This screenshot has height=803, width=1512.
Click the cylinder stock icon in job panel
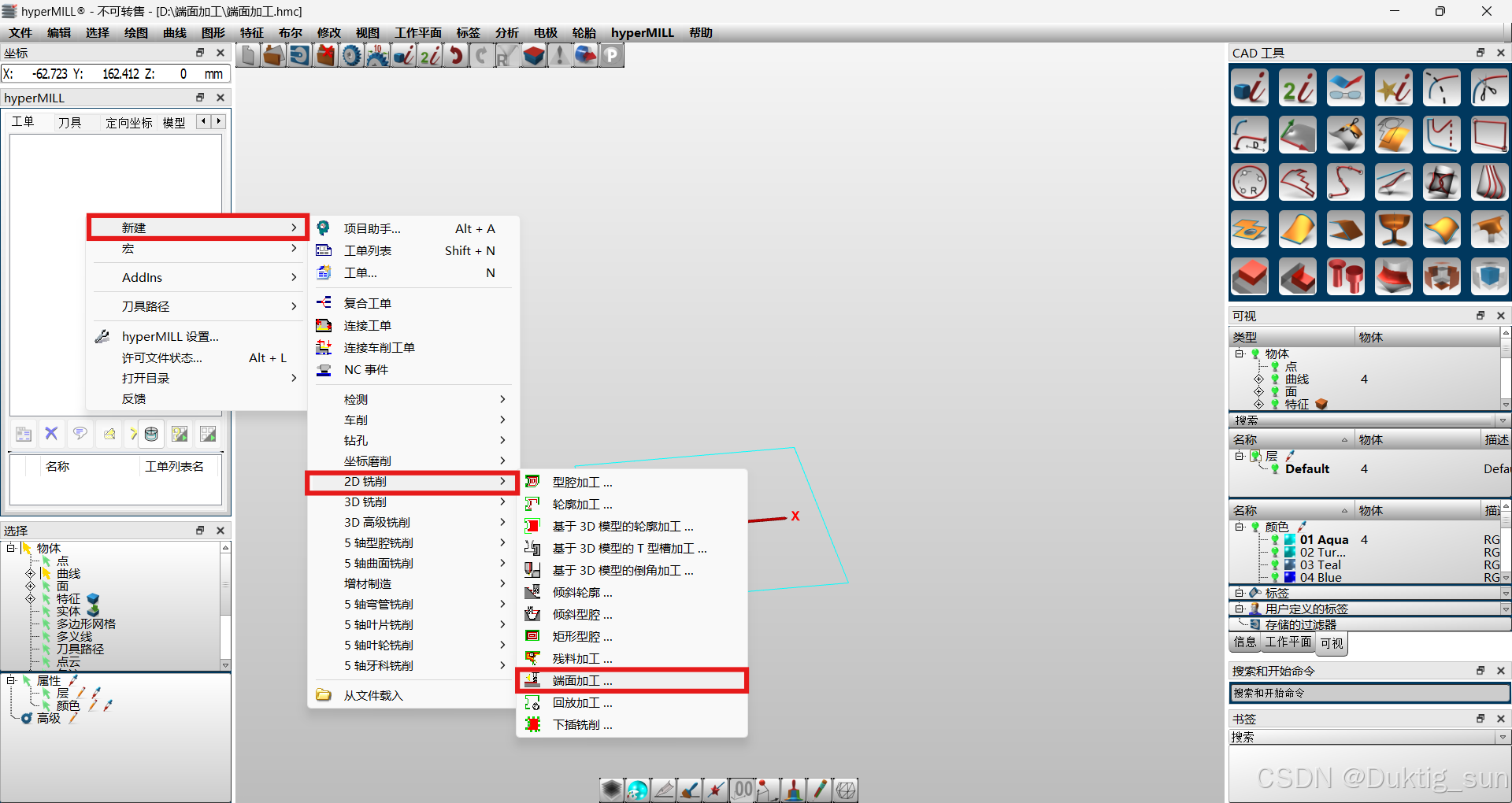(x=151, y=434)
